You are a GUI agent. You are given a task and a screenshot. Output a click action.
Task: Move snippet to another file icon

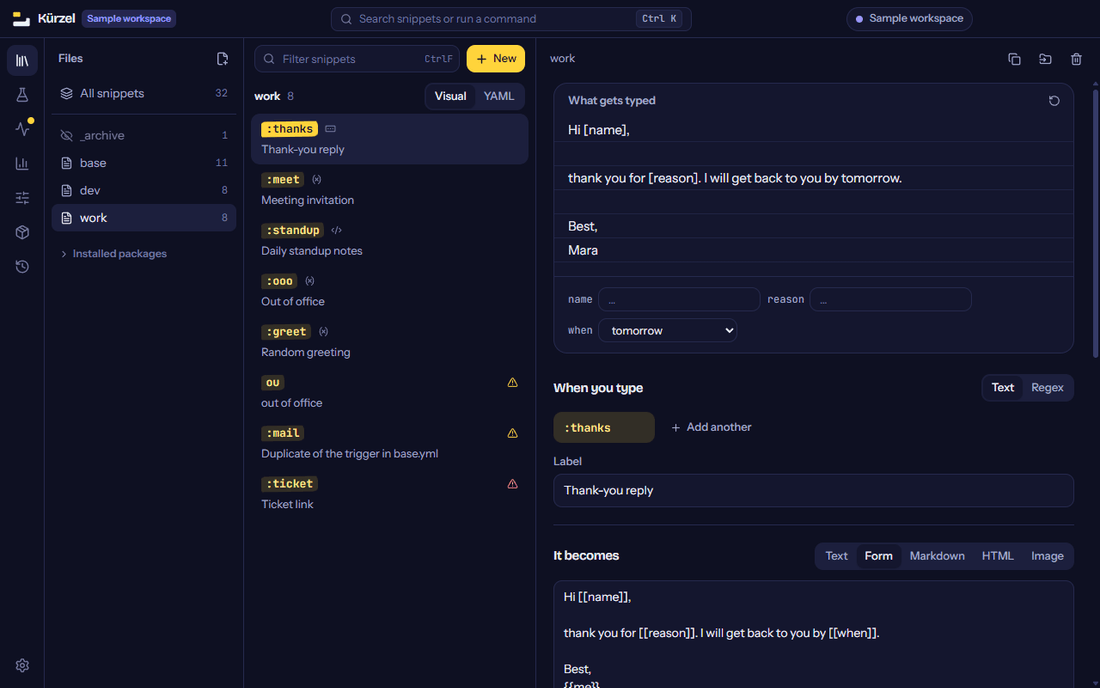1045,59
